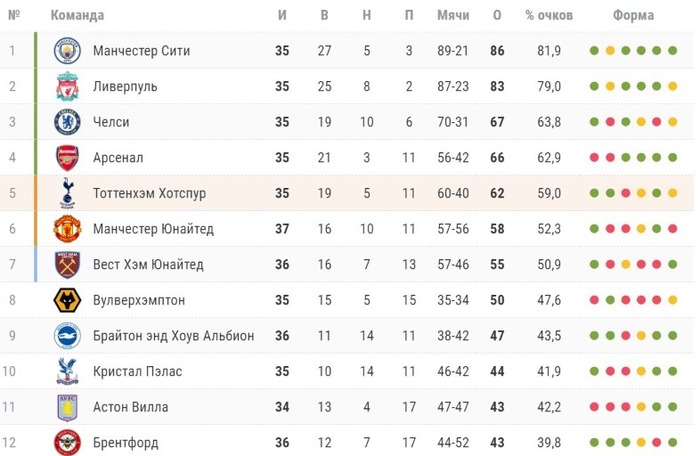700x456 pixels.
Task: Open the Манчестер Сити team link
Action: [x=141, y=50]
